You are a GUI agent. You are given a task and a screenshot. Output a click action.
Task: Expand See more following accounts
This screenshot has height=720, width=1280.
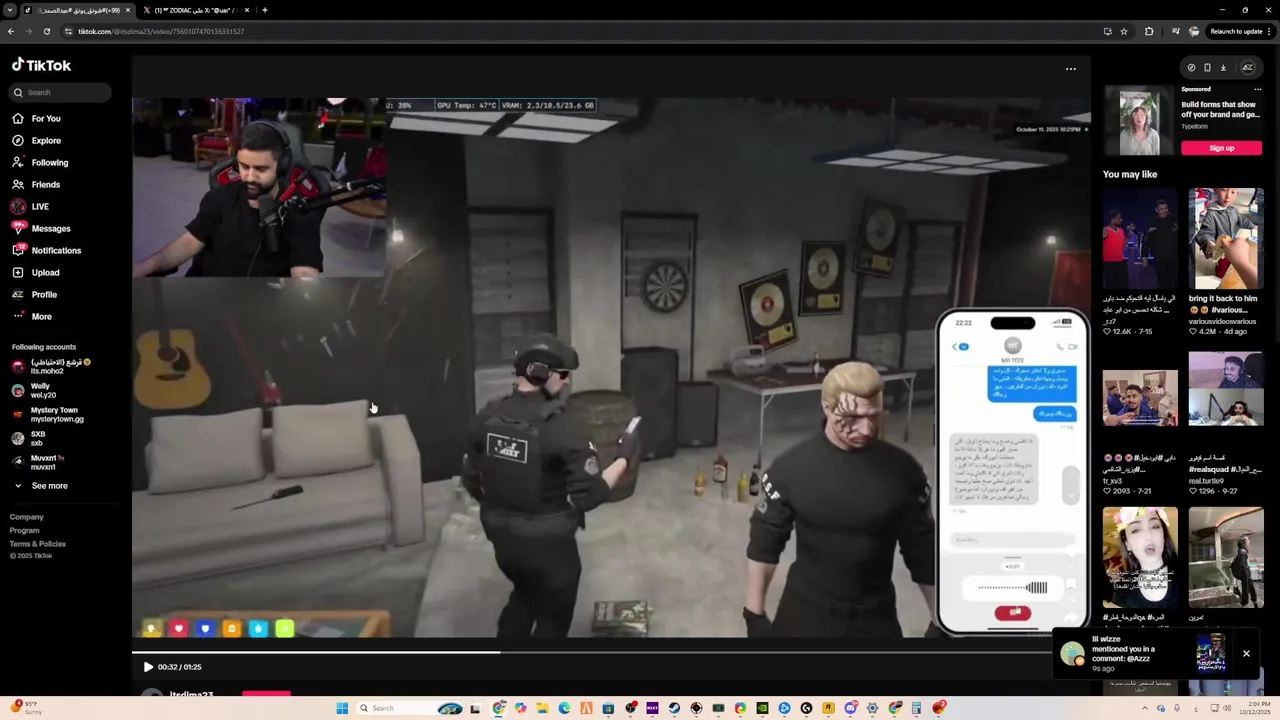40,486
